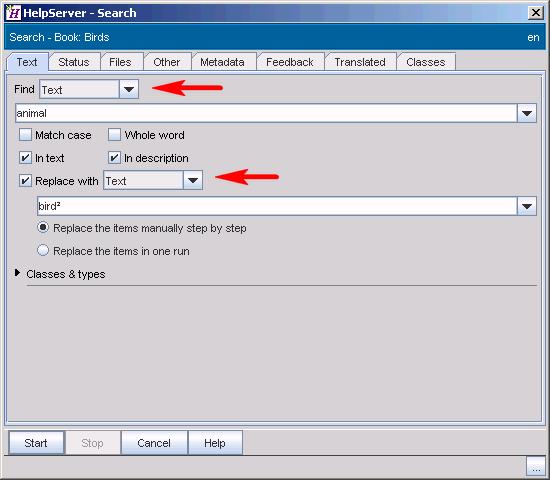Viewport: 550px width, 480px height.
Task: Select Replace items manually step by step
Action: pyautogui.click(x=43, y=227)
